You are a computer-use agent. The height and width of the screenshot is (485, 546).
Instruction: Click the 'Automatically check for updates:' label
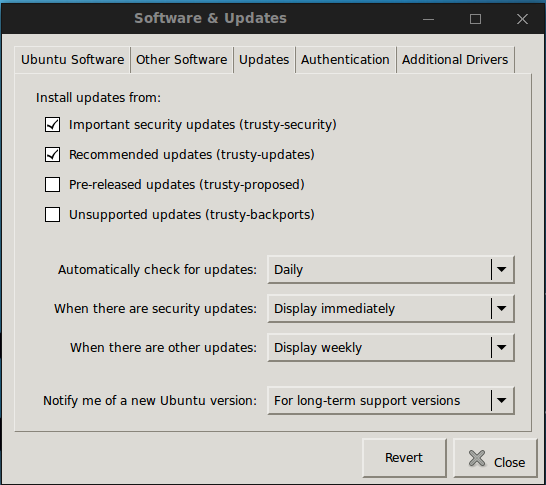pos(157,270)
